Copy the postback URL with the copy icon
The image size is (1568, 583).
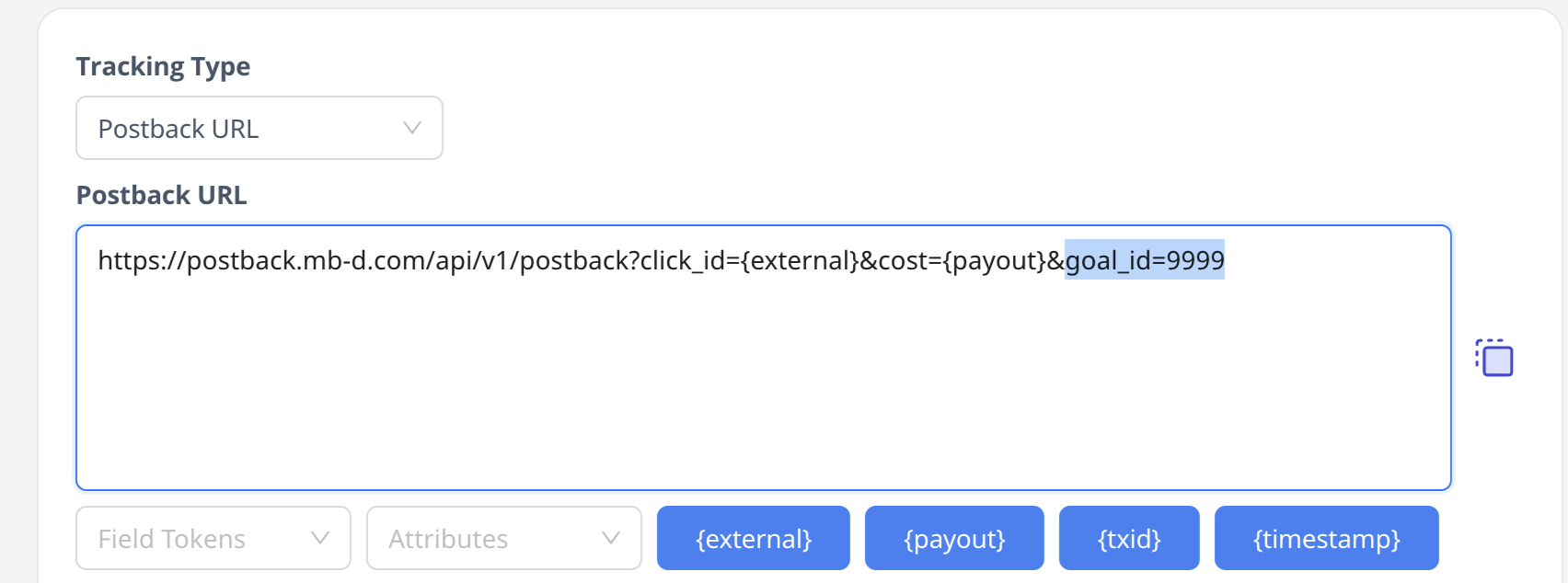pos(1495,358)
